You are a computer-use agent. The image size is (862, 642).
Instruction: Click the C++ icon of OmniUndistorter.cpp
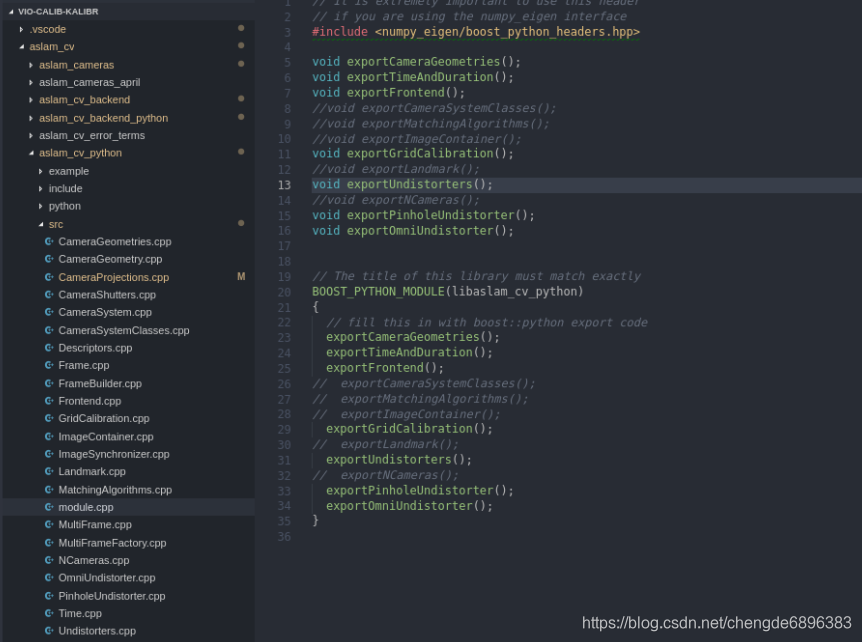coord(49,578)
